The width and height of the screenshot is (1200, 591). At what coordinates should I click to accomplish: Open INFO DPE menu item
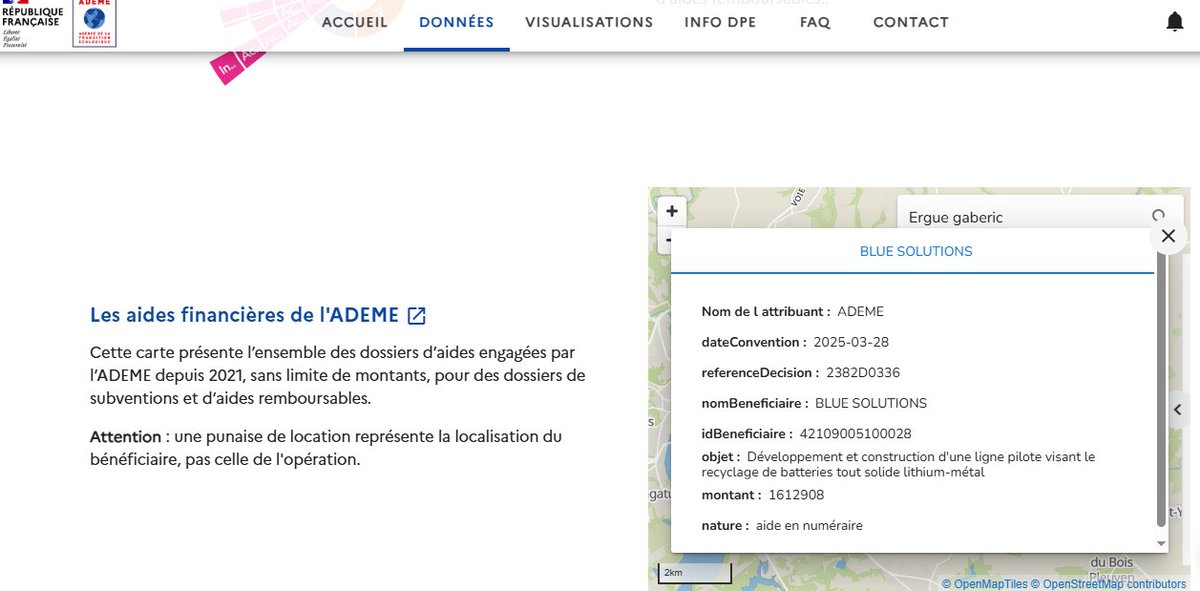[720, 22]
